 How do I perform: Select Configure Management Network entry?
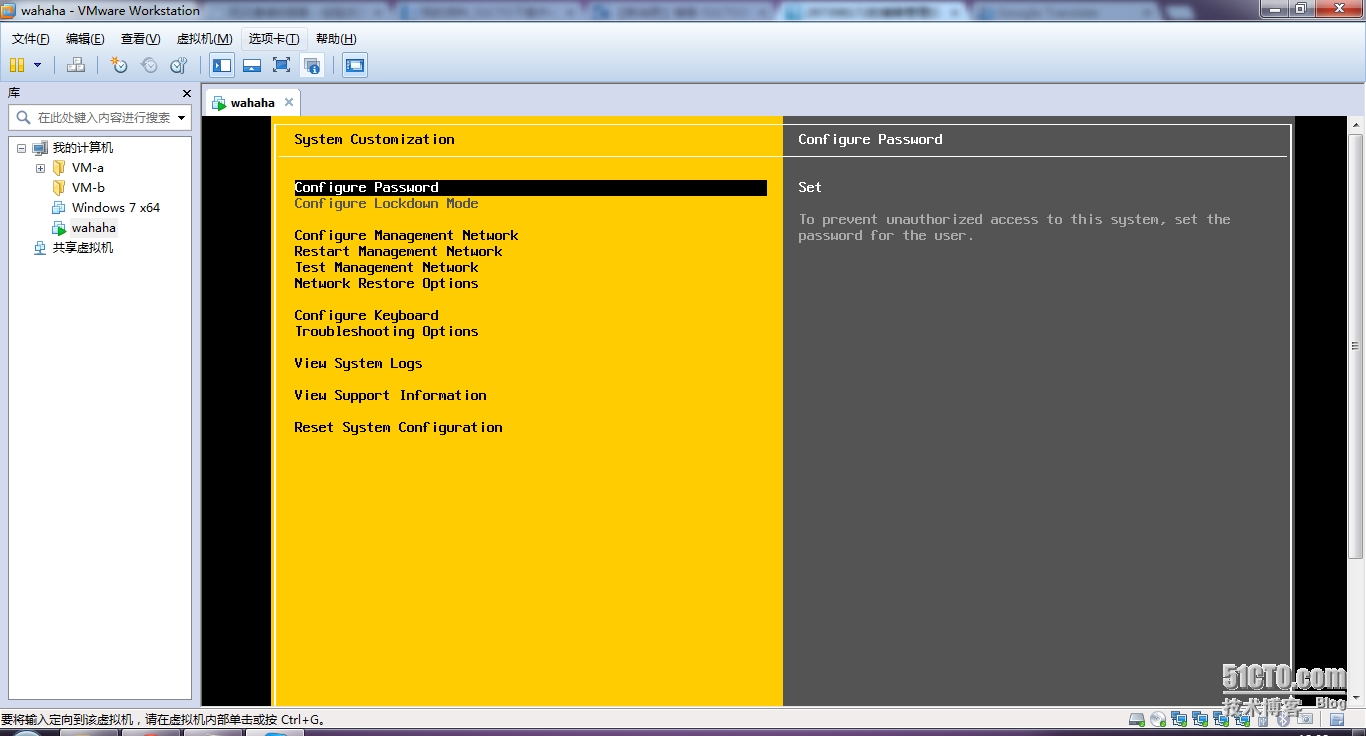tap(406, 236)
